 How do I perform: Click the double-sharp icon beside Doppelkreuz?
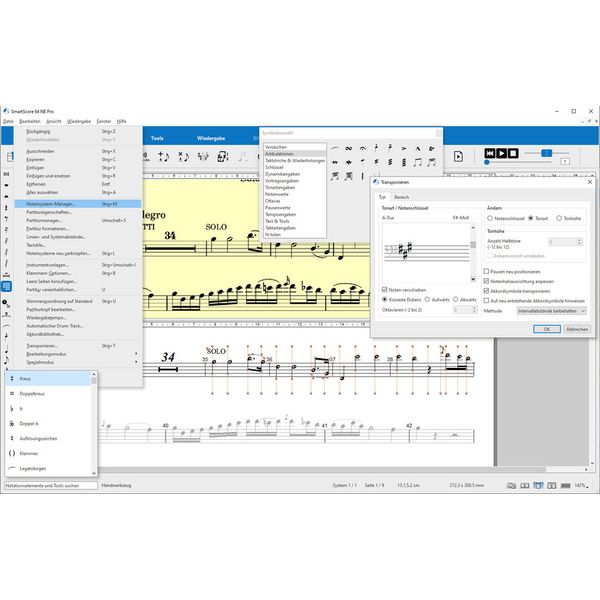point(11,393)
